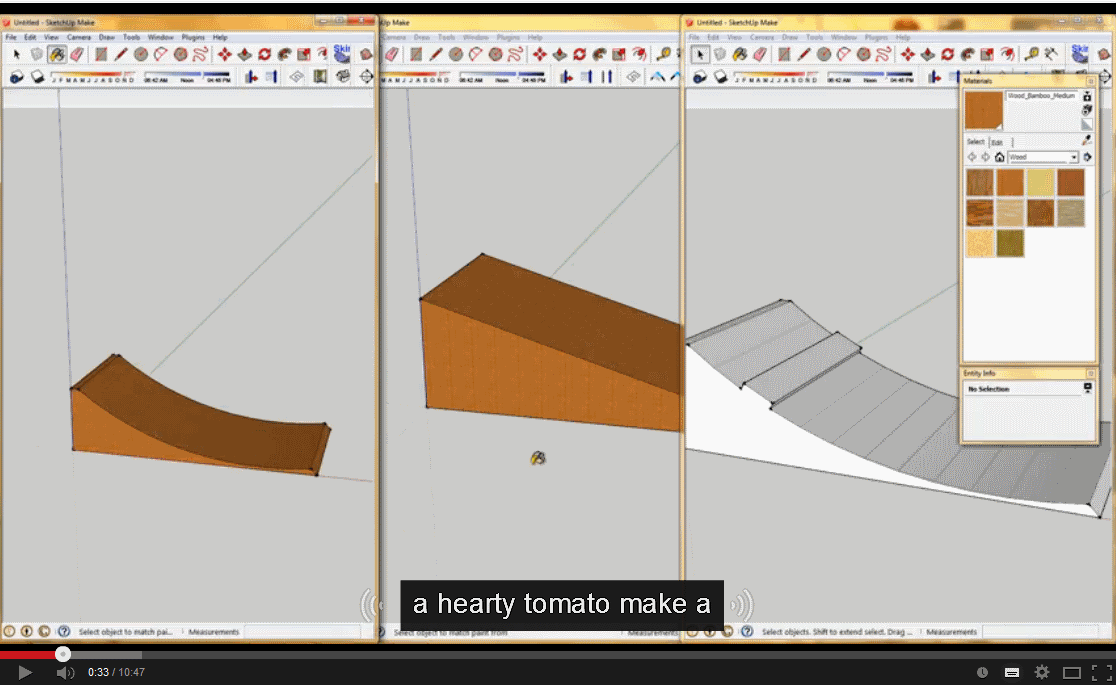
Task: Open the File menu in left SketchUp window
Action: tap(11, 37)
